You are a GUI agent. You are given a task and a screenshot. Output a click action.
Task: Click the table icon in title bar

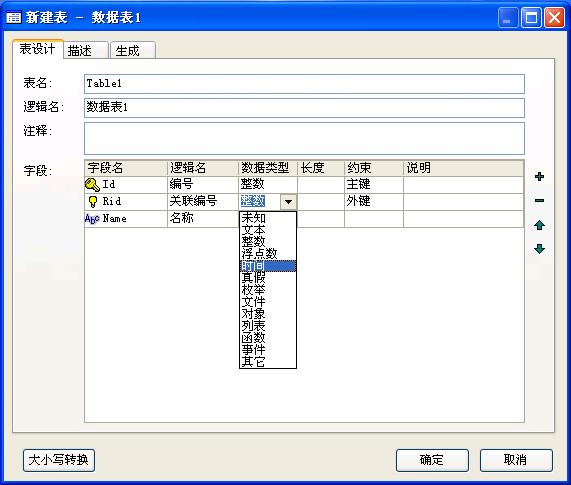pyautogui.click(x=14, y=17)
